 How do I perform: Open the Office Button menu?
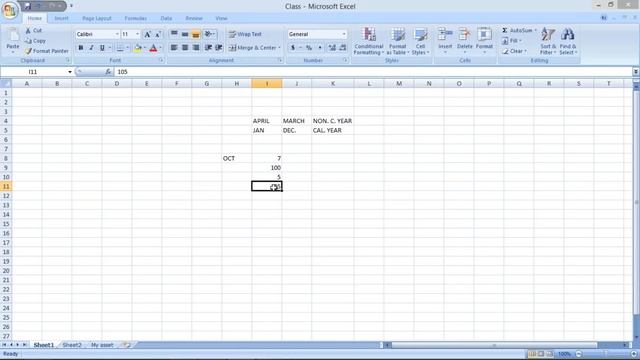pyautogui.click(x=10, y=10)
